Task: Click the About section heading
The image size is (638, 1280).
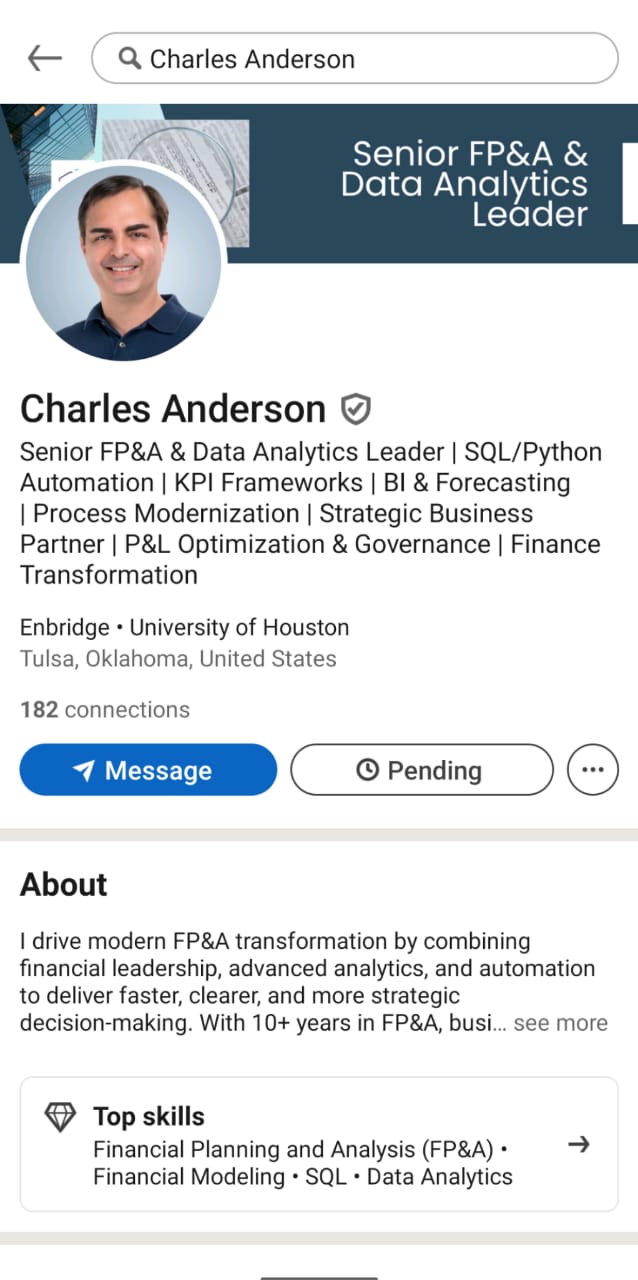Action: coord(64,885)
